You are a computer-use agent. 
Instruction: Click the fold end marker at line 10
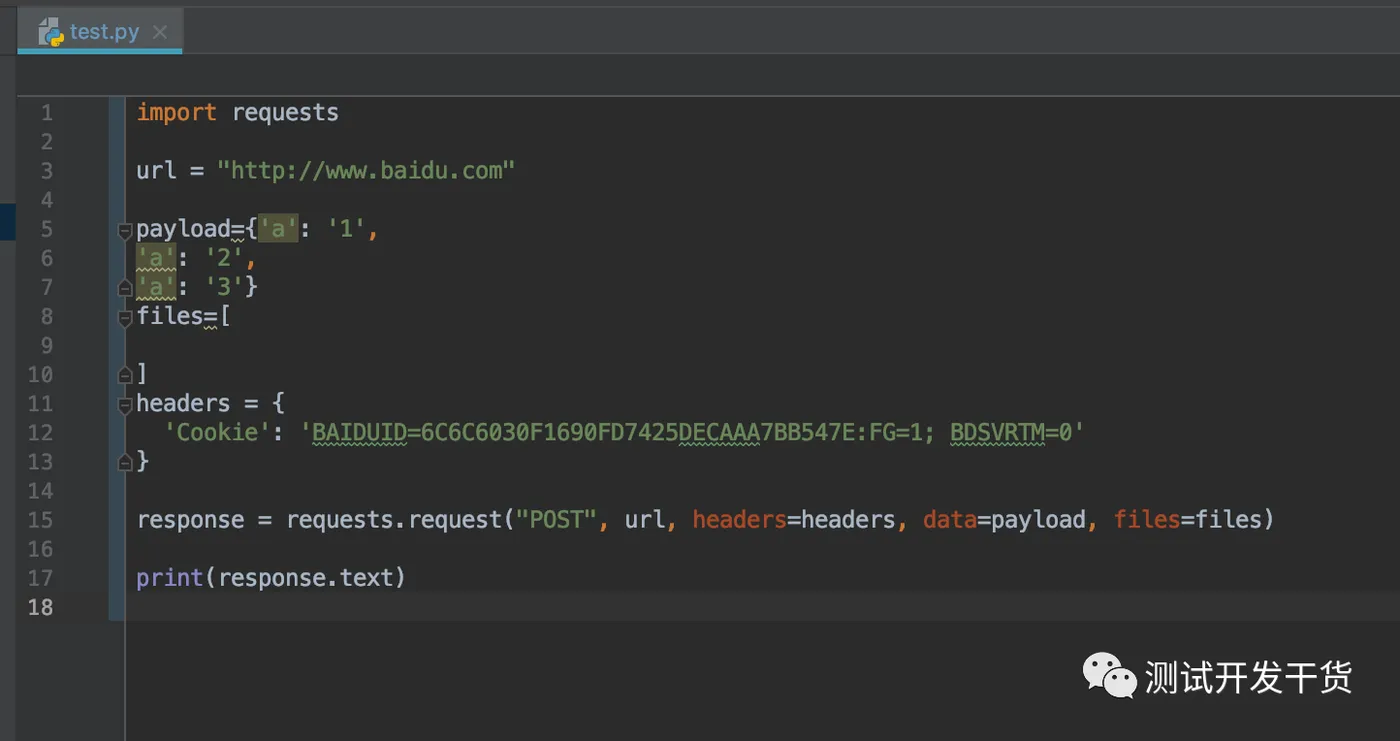[125, 376]
